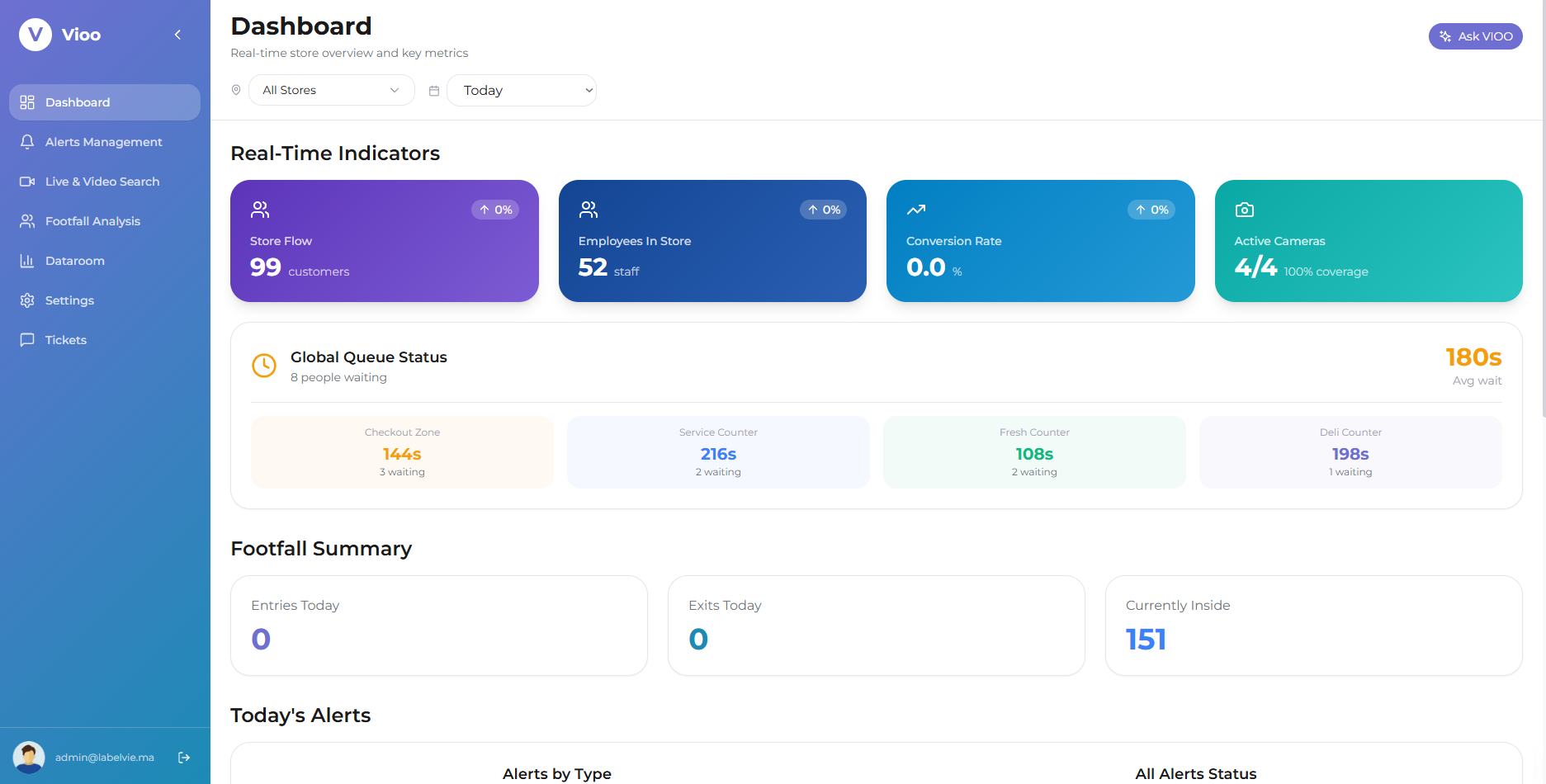Open the Dataroom bar-chart icon
The height and width of the screenshot is (784, 1546).
click(27, 260)
